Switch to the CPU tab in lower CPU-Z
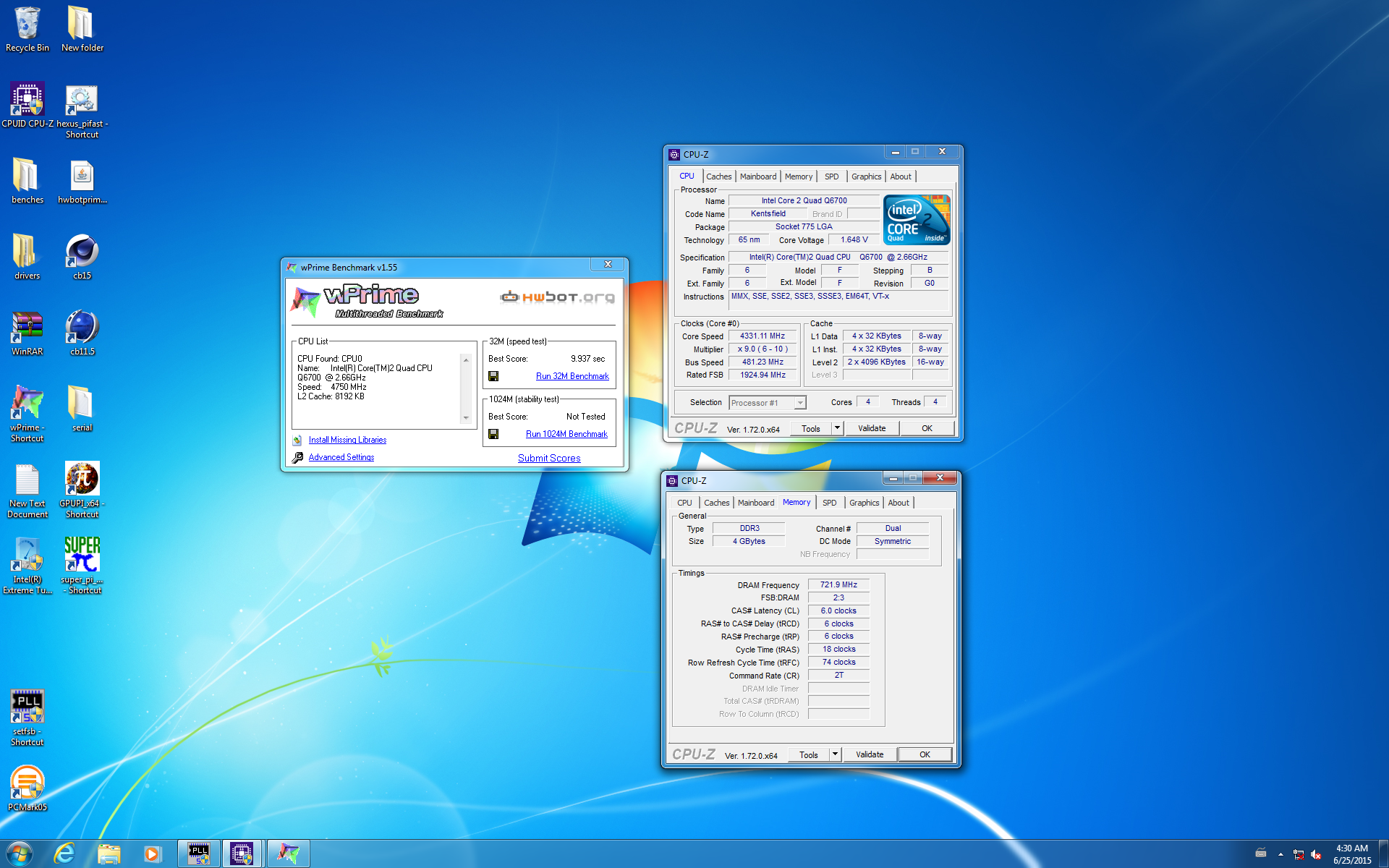Viewport: 1389px width, 868px height. click(x=684, y=503)
